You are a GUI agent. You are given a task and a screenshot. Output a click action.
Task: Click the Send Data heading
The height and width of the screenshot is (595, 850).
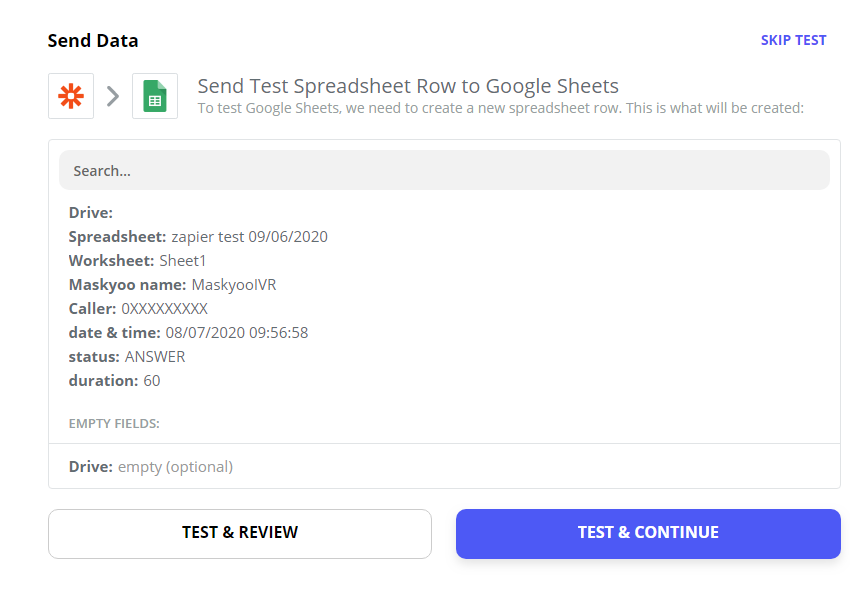click(x=93, y=41)
